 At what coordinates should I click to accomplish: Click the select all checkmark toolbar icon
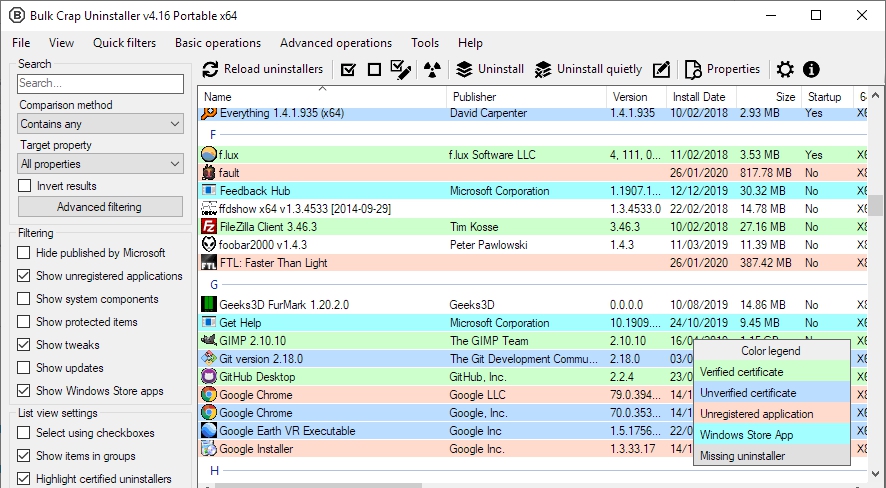pos(349,69)
